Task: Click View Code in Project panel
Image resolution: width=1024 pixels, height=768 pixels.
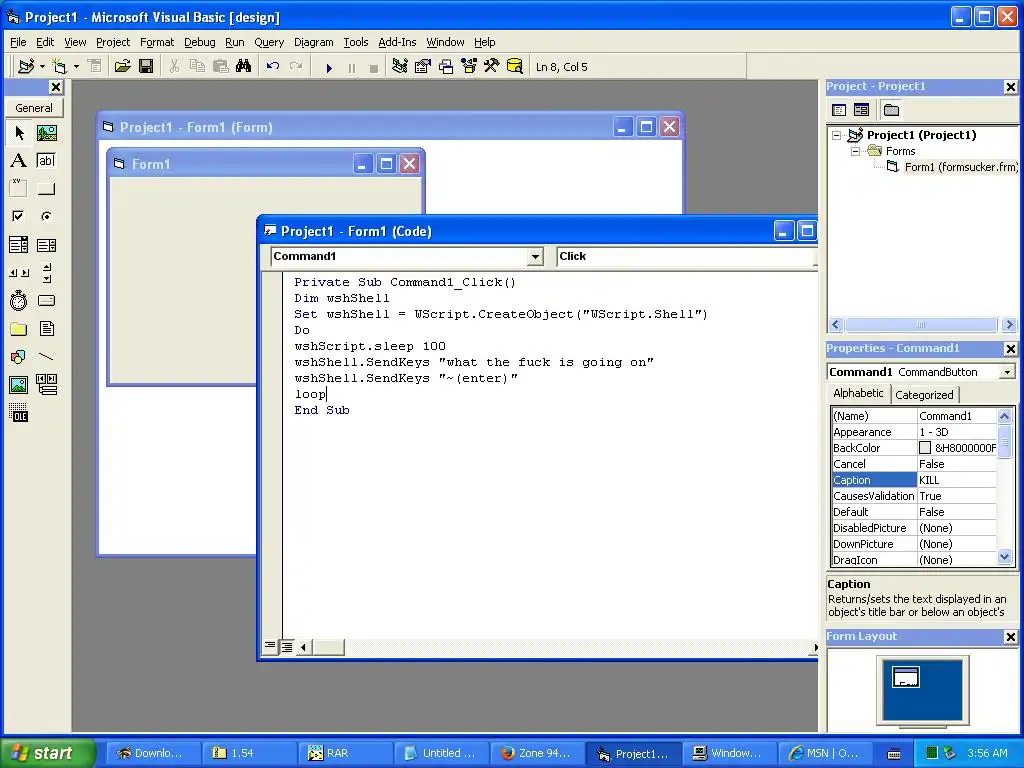Action: pos(839,110)
